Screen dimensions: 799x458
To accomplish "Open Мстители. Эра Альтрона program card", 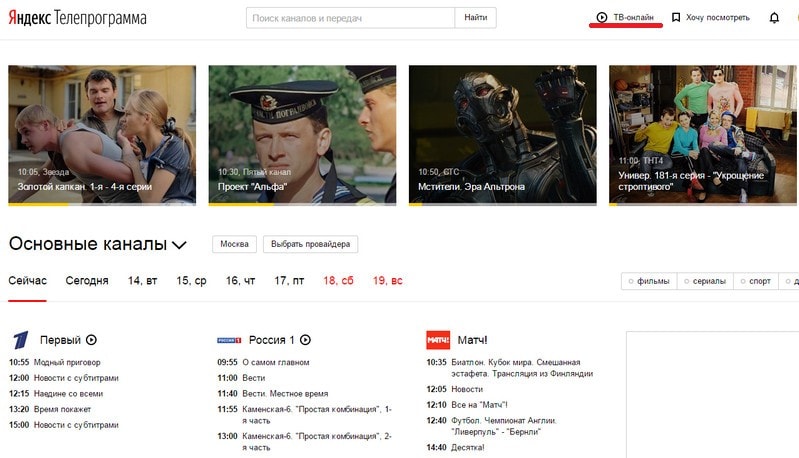I will 502,136.
